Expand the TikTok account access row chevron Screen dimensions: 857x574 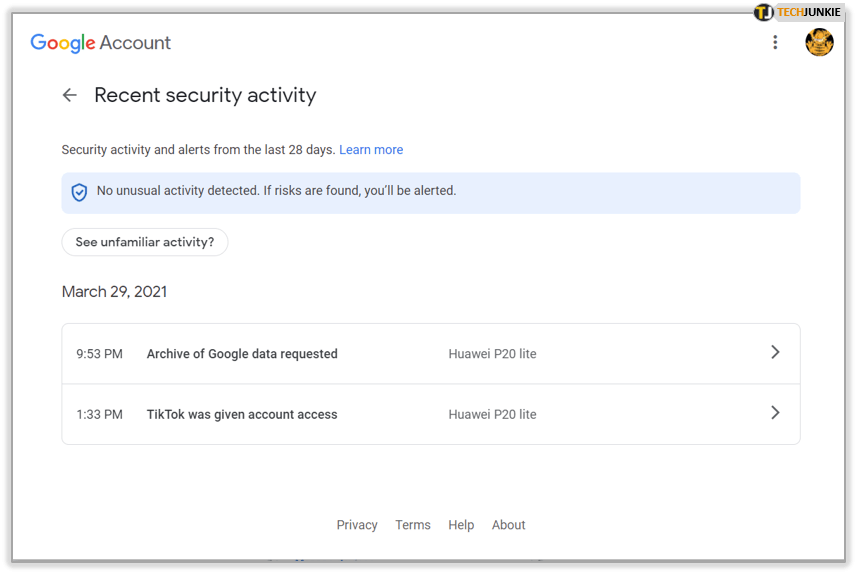[775, 413]
